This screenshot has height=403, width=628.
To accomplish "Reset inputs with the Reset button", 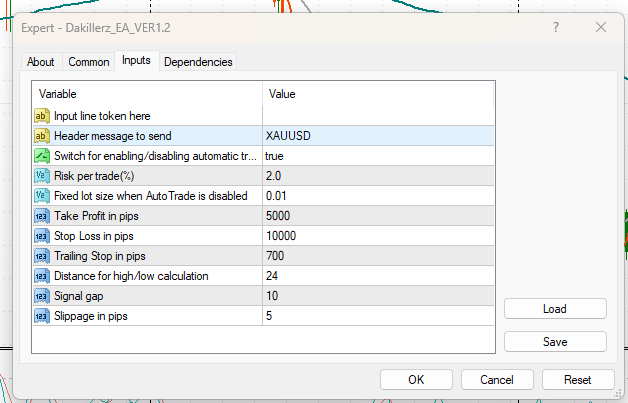I will pos(578,379).
